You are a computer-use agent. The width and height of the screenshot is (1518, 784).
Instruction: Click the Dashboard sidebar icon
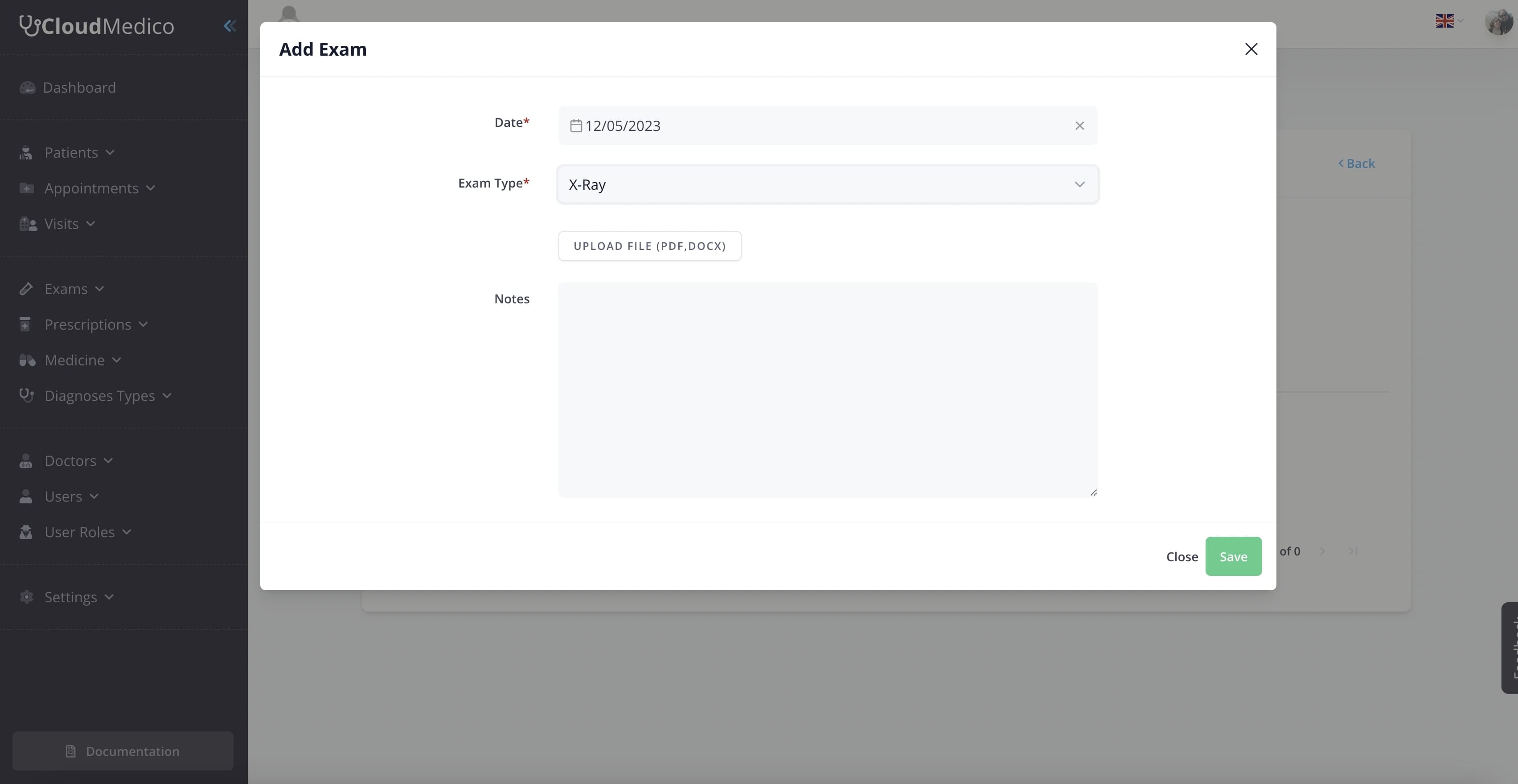click(x=27, y=87)
